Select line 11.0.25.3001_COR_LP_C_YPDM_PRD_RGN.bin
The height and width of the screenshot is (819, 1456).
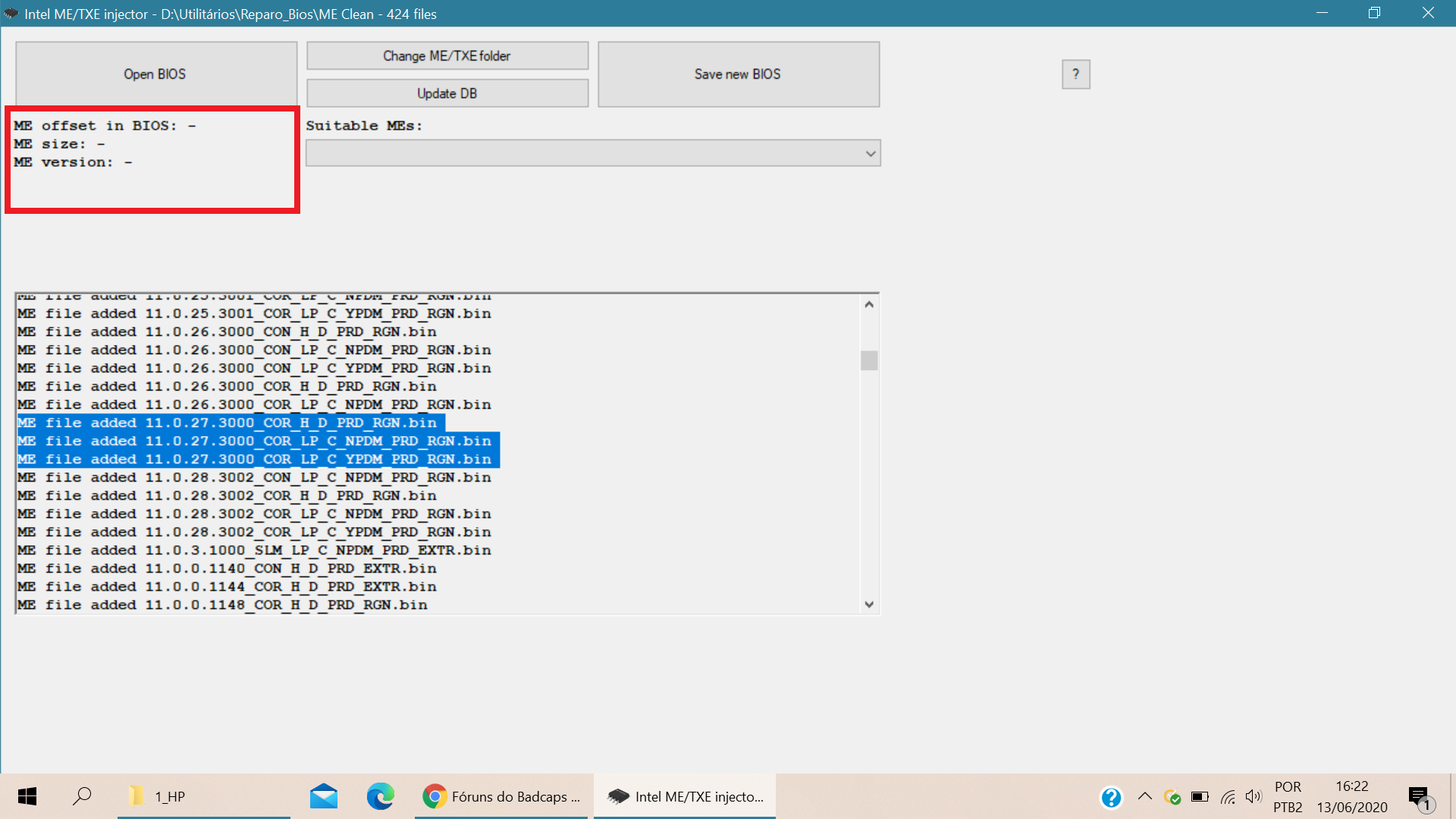254,314
